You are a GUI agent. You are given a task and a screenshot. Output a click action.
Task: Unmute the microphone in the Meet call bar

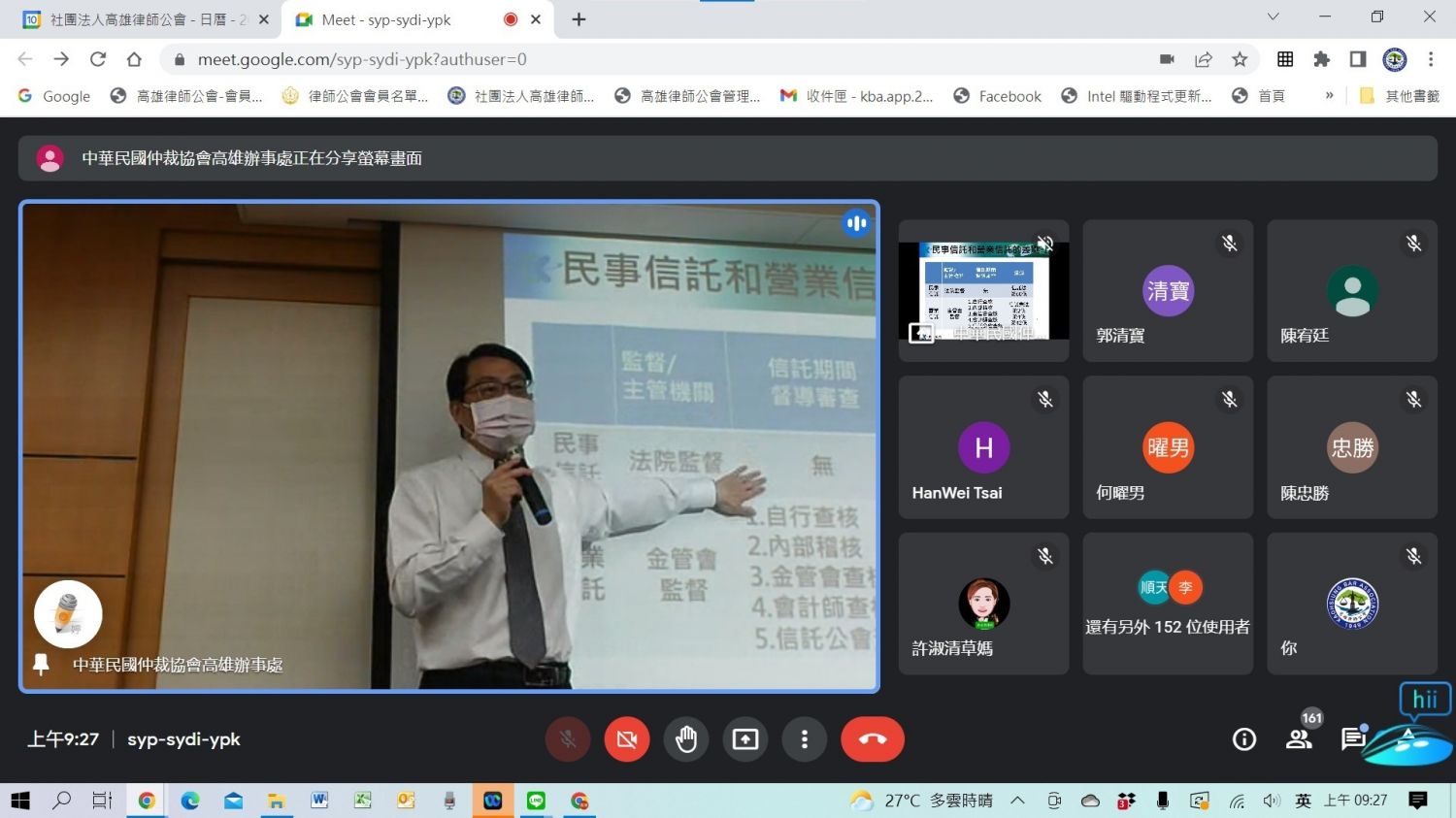point(568,739)
